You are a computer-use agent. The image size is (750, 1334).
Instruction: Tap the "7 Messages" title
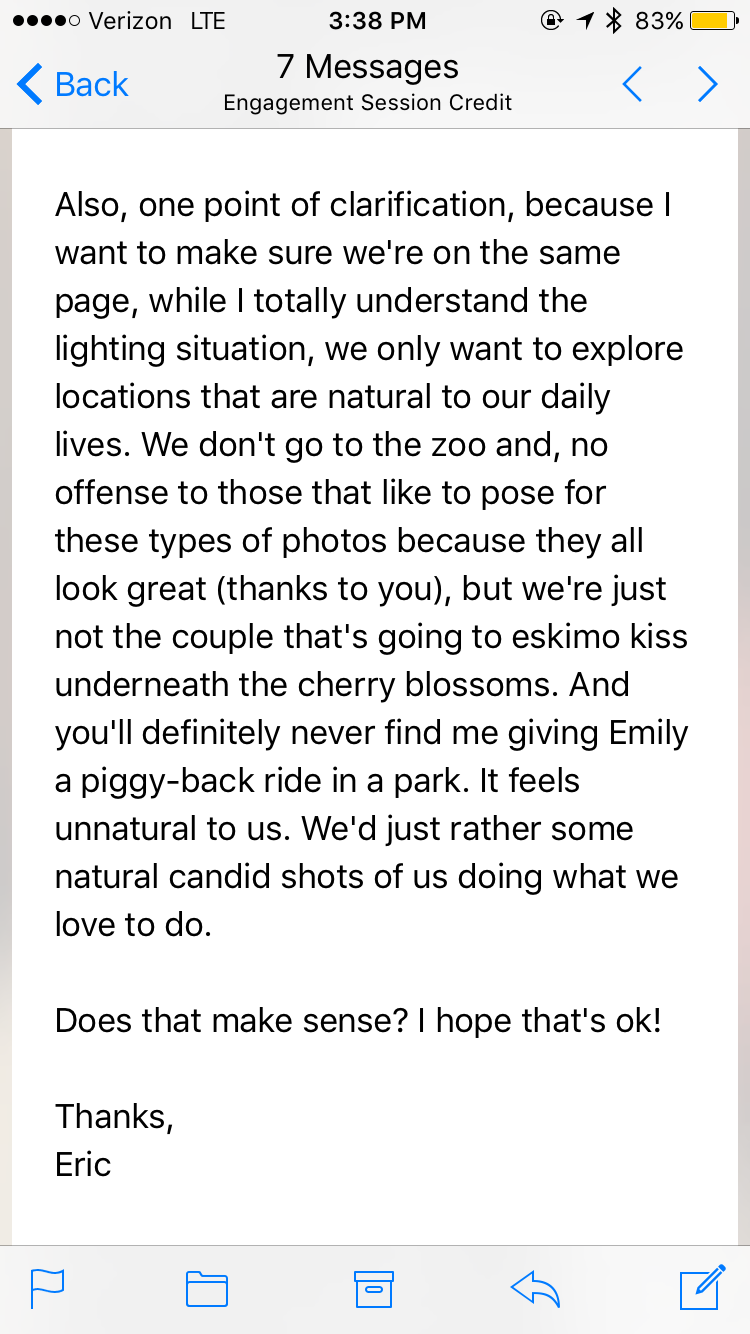(368, 67)
